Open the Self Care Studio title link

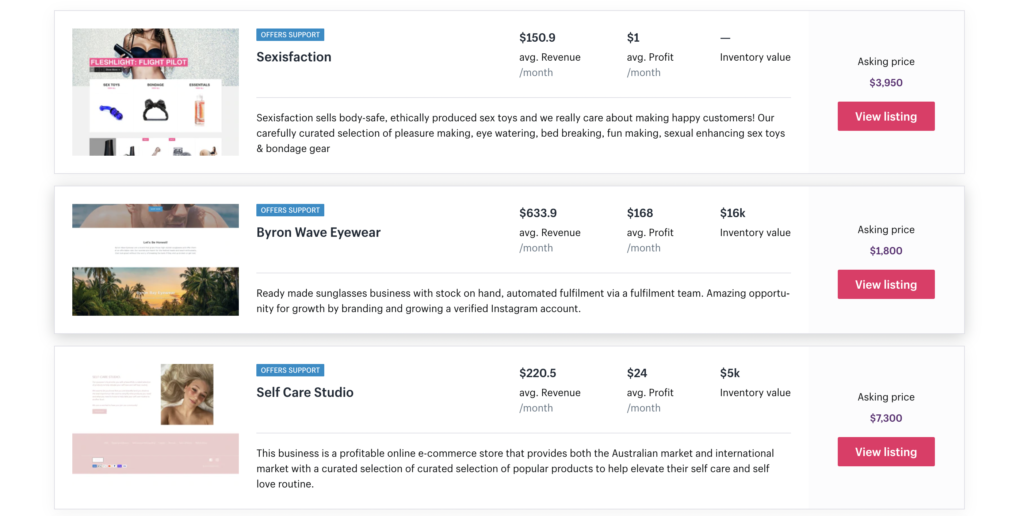coord(305,393)
